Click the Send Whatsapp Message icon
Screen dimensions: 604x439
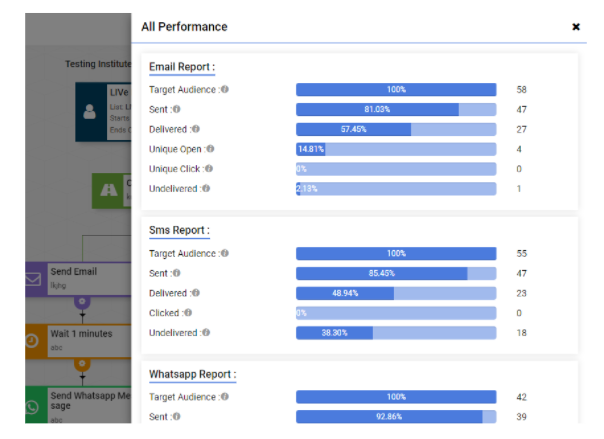pos(33,405)
